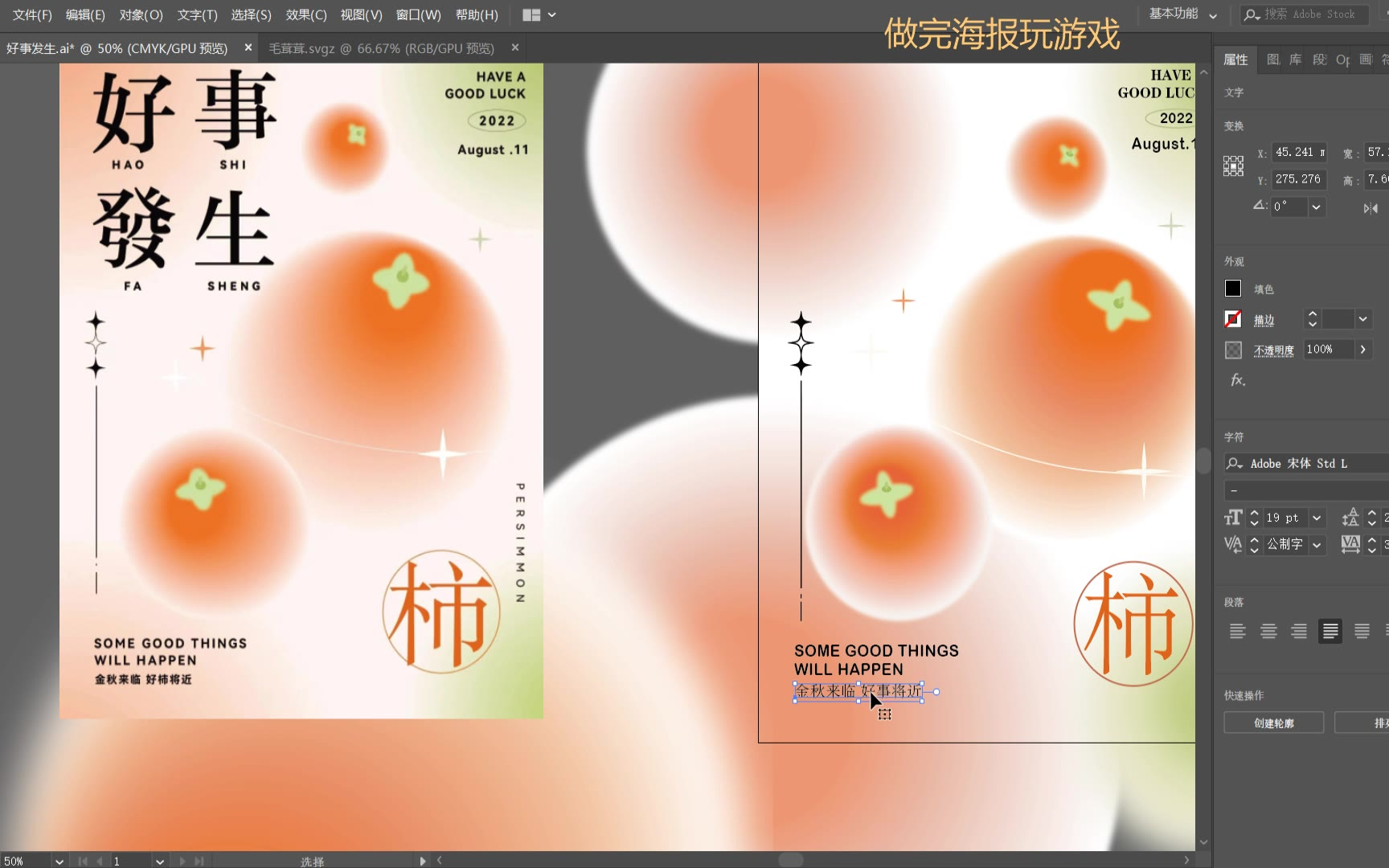
Task: Expand the stroke weight dropdown
Action: pos(1363,319)
